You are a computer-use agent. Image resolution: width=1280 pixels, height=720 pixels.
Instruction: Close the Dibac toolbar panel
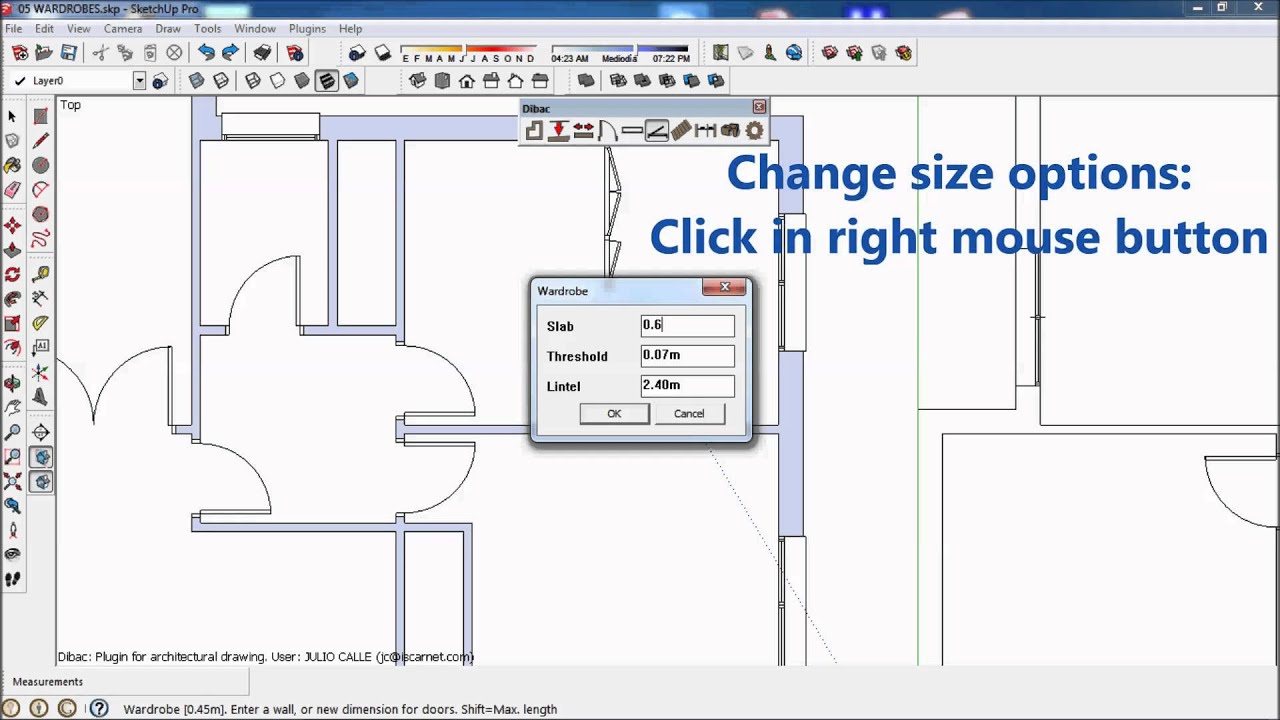coord(759,106)
